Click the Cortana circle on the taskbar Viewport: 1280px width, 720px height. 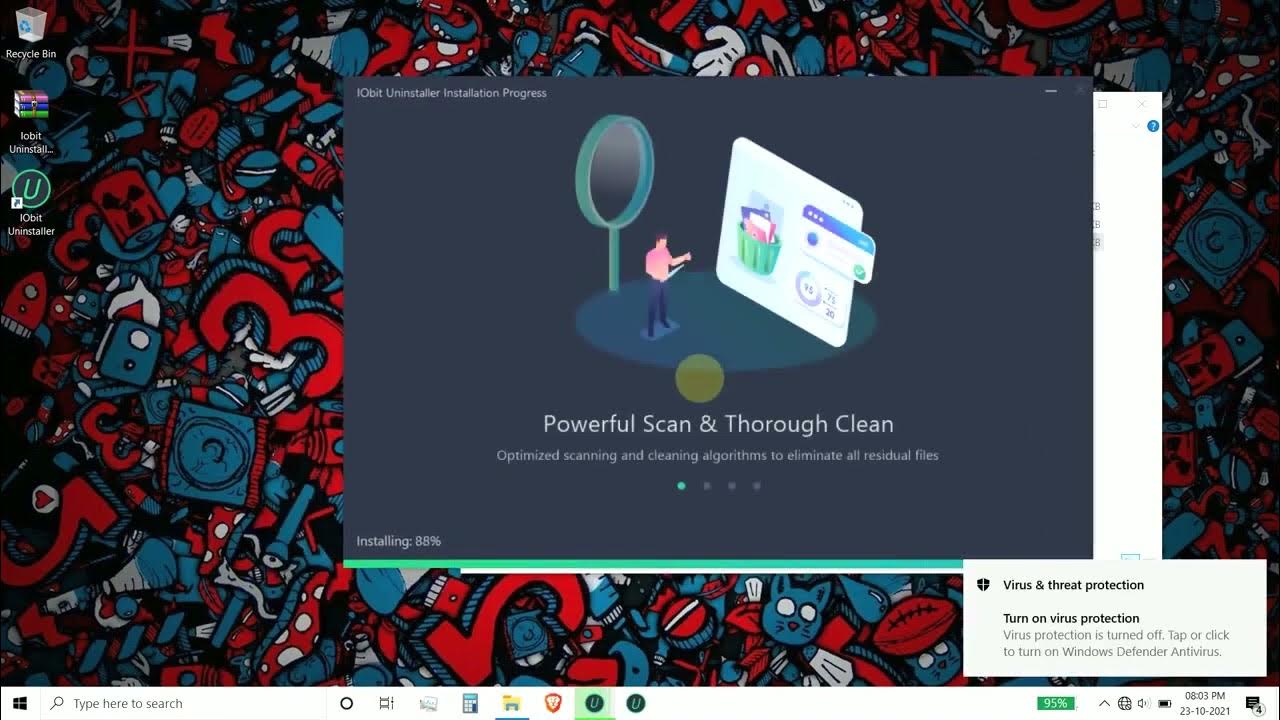pyautogui.click(x=347, y=703)
